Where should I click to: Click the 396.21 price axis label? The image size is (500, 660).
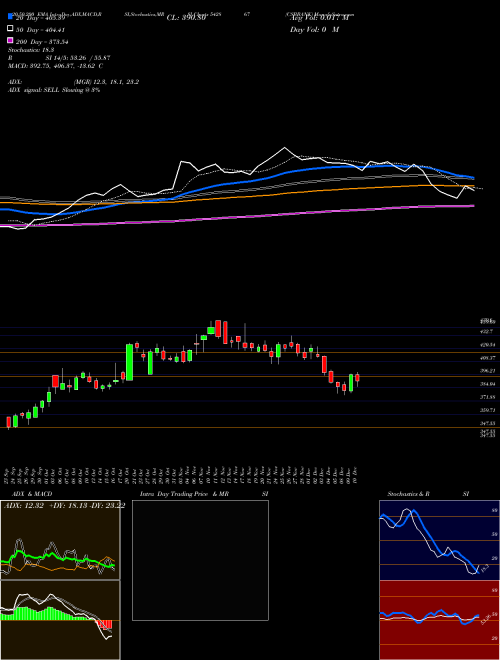487,371
